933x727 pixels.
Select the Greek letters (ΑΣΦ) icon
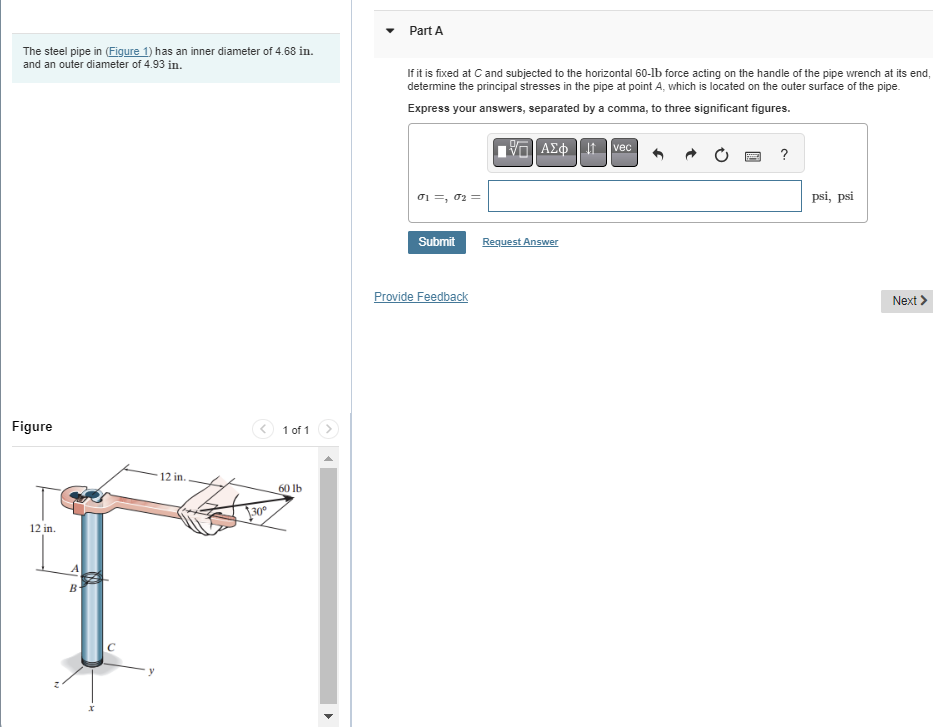555,151
